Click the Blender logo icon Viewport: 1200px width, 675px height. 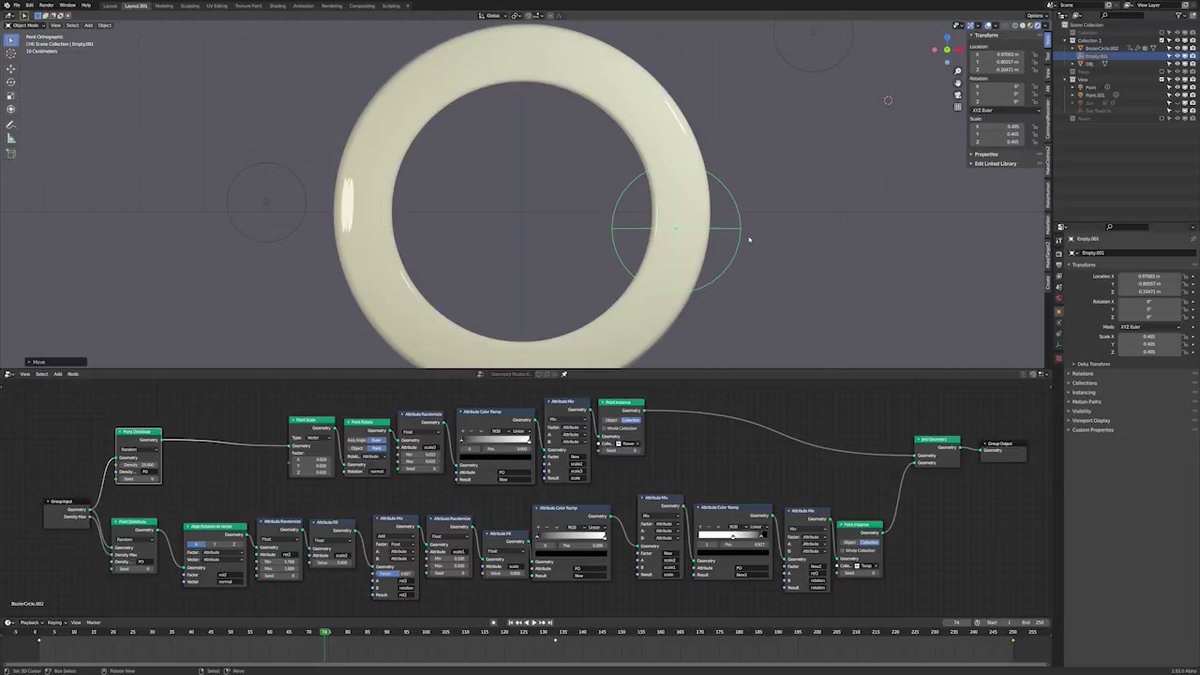[6, 5]
